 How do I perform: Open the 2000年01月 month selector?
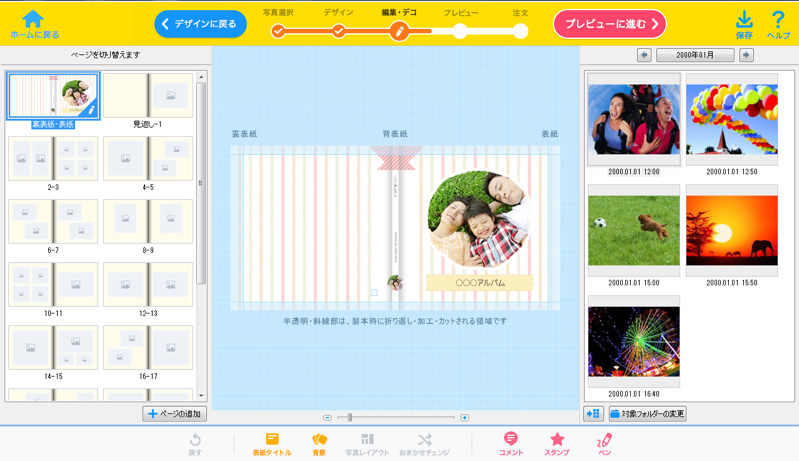click(x=695, y=55)
